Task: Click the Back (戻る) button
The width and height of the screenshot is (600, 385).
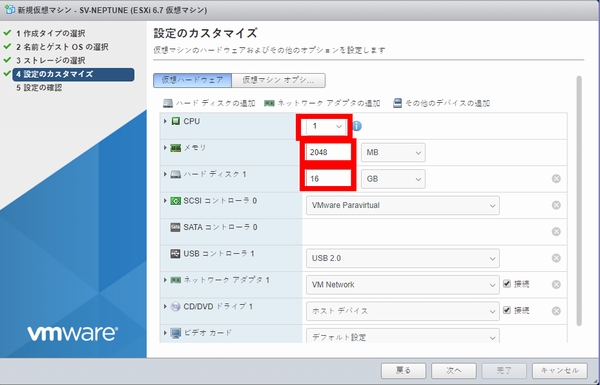Action: click(x=403, y=370)
